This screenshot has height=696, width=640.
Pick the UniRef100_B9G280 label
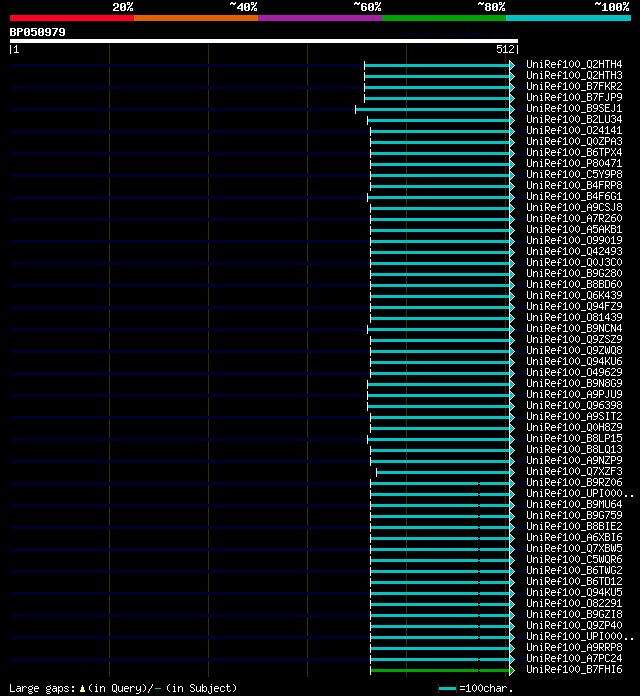pos(574,273)
